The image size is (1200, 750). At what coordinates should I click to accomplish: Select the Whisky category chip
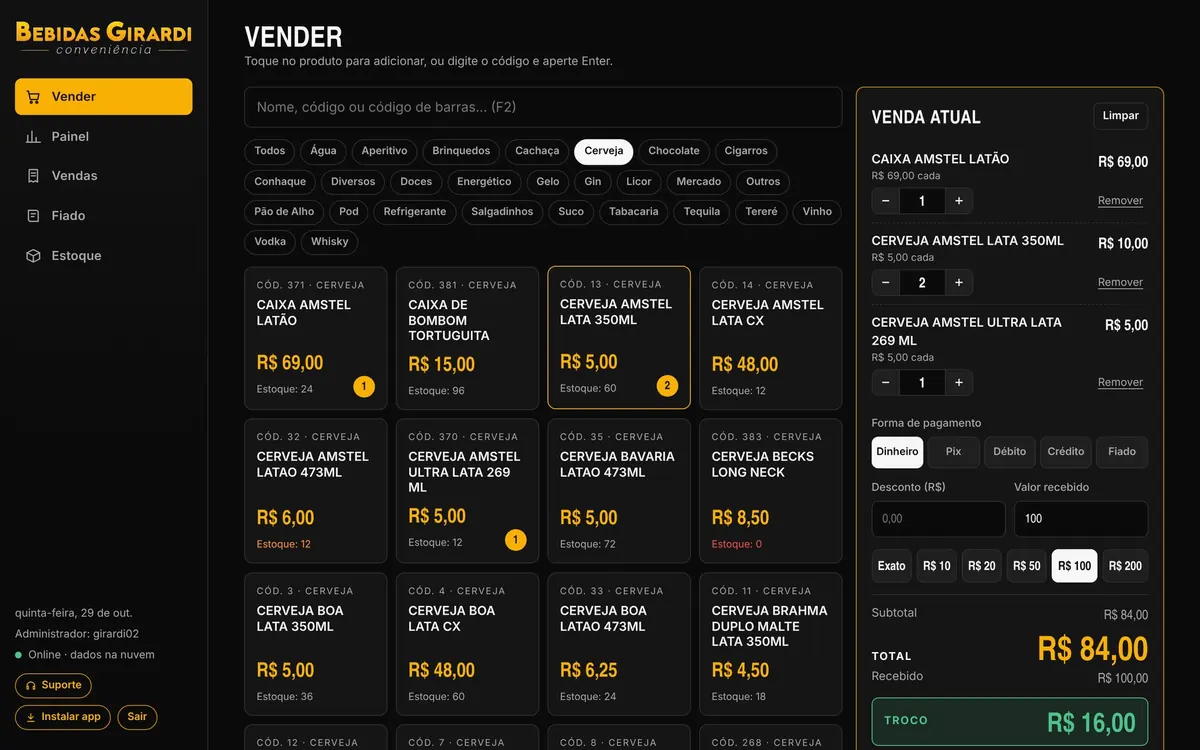click(x=330, y=242)
